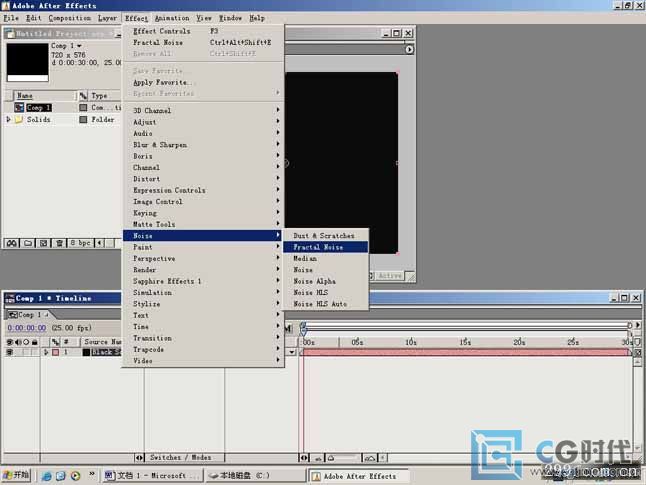Screen dimensions: 646x485
Task: Click the 20s mark on time ruler
Action: pos(519,342)
